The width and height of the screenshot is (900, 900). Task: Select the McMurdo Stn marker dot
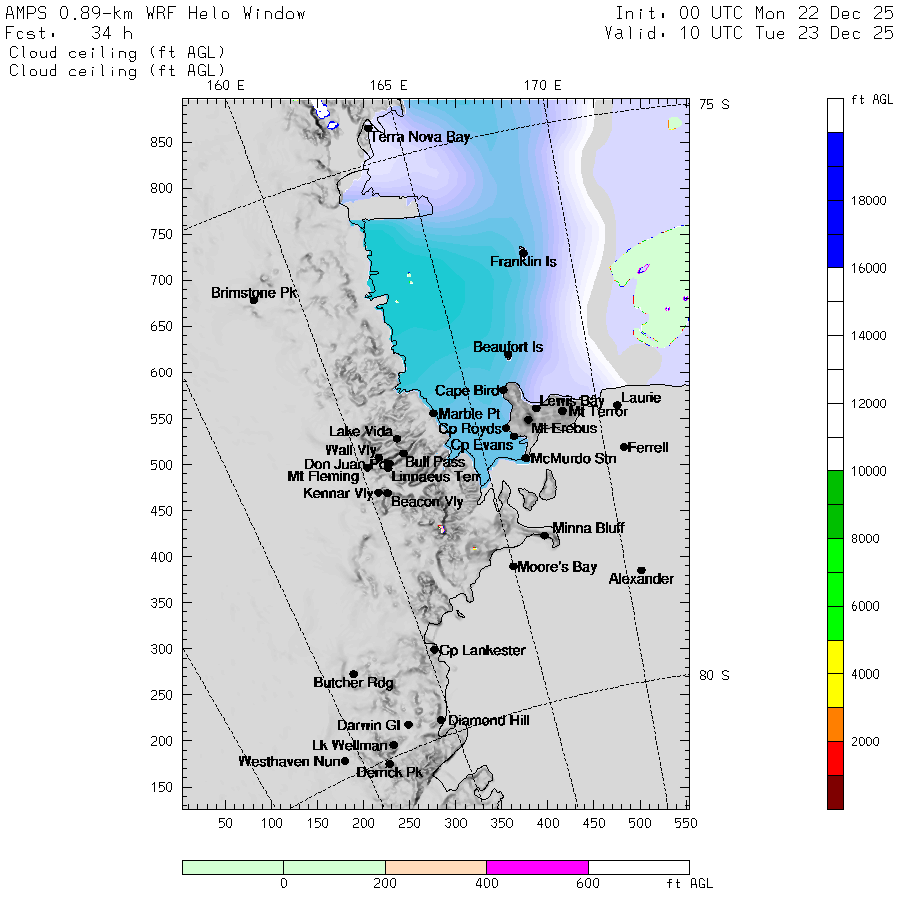tap(525, 458)
